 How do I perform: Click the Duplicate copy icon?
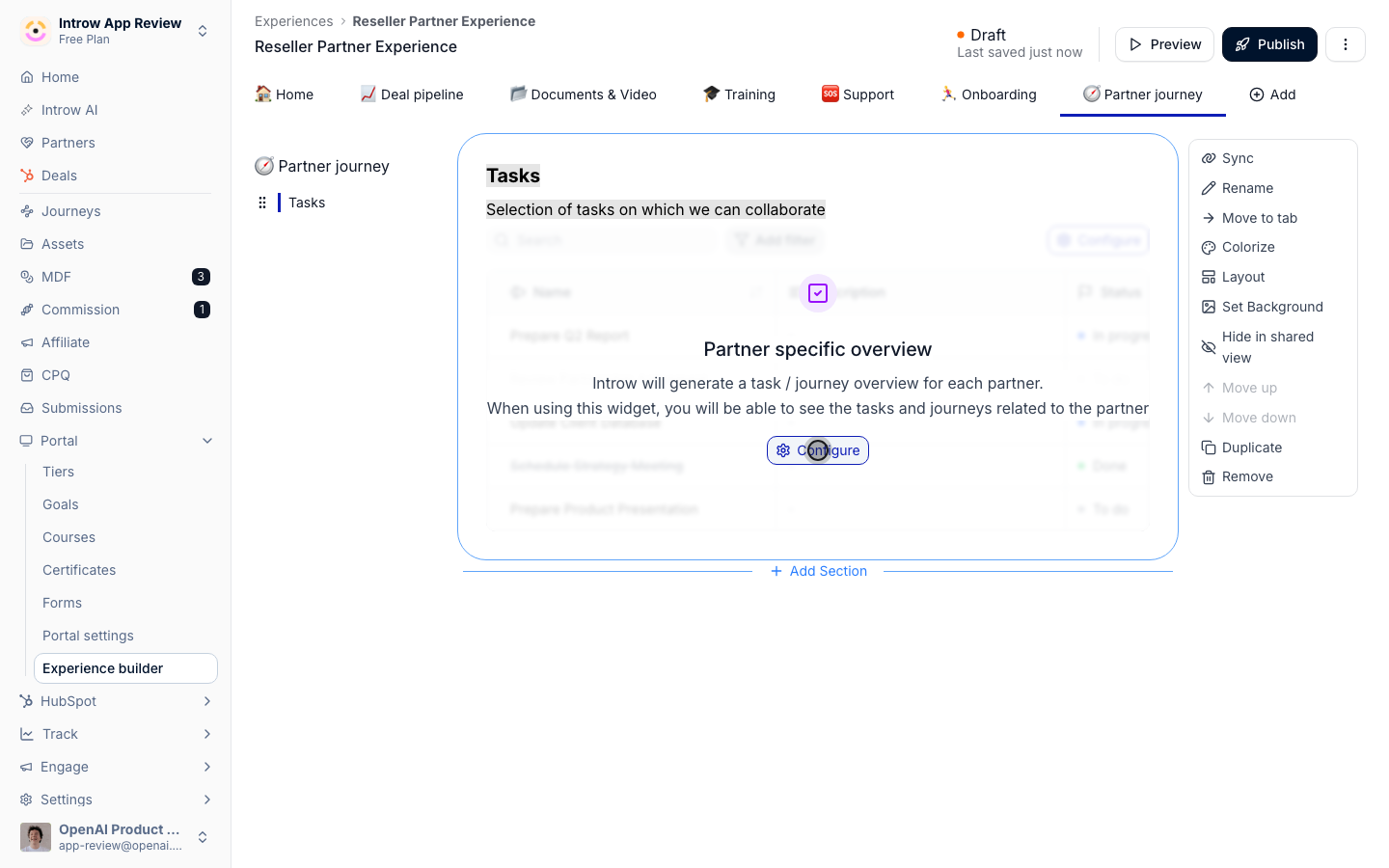[1209, 448]
